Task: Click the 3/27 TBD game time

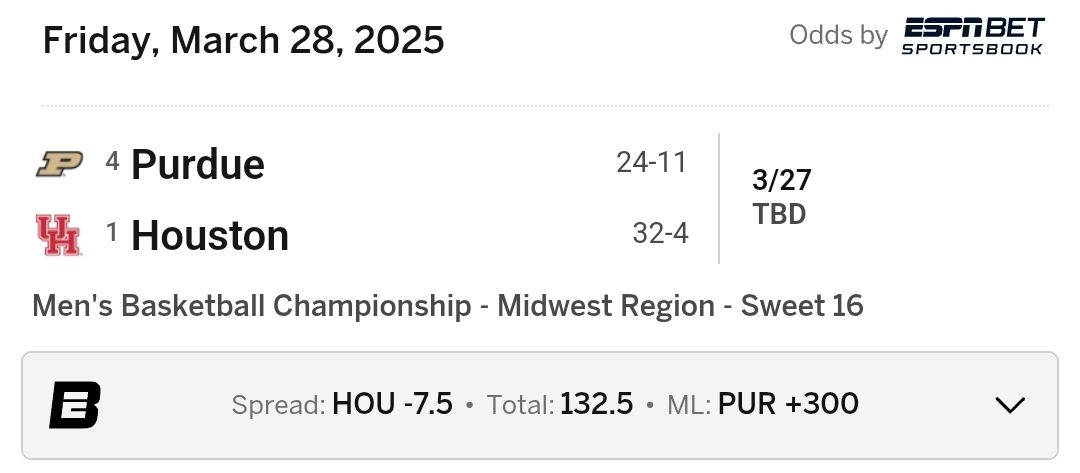Action: coord(781,197)
